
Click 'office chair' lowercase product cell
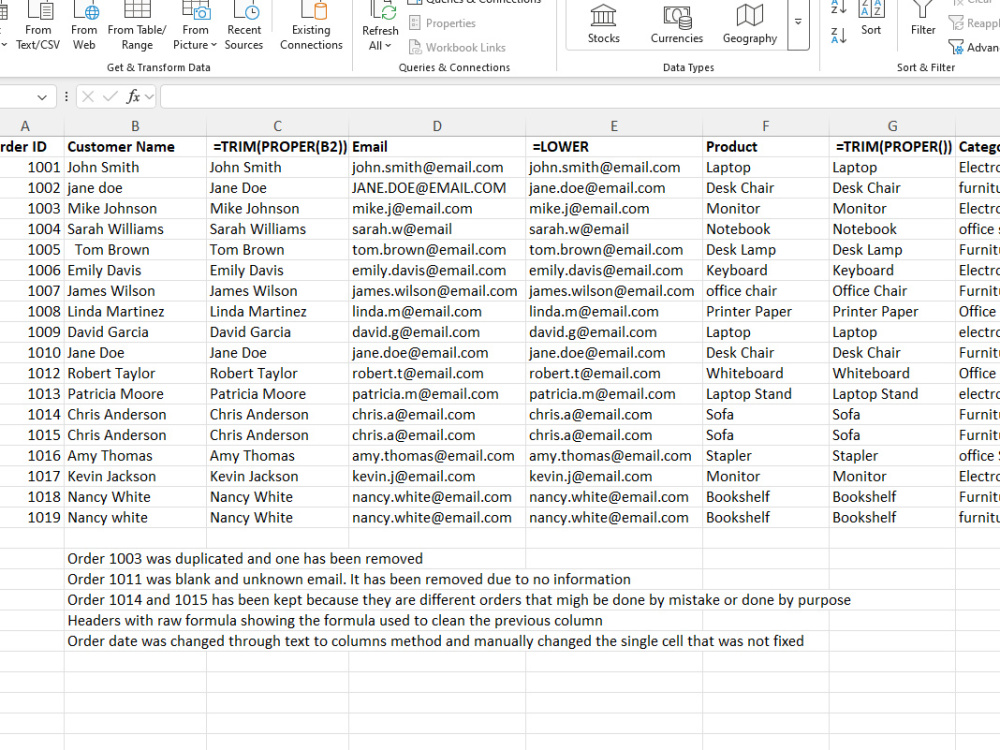(765, 291)
